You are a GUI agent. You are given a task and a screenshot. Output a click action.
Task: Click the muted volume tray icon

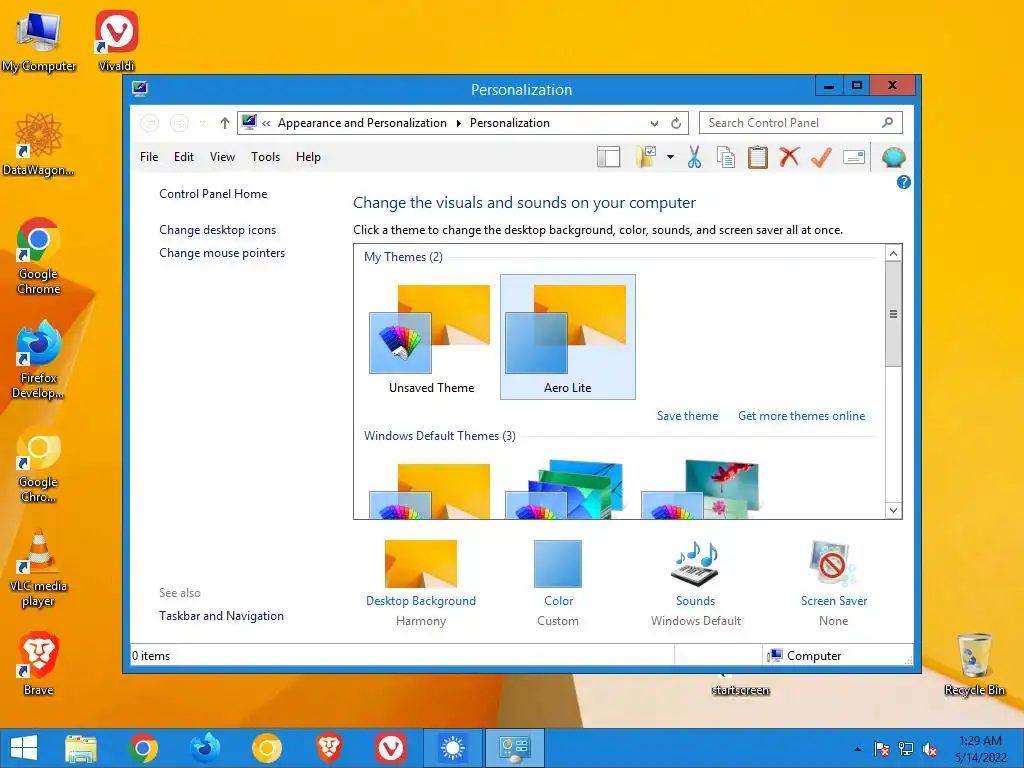click(930, 749)
